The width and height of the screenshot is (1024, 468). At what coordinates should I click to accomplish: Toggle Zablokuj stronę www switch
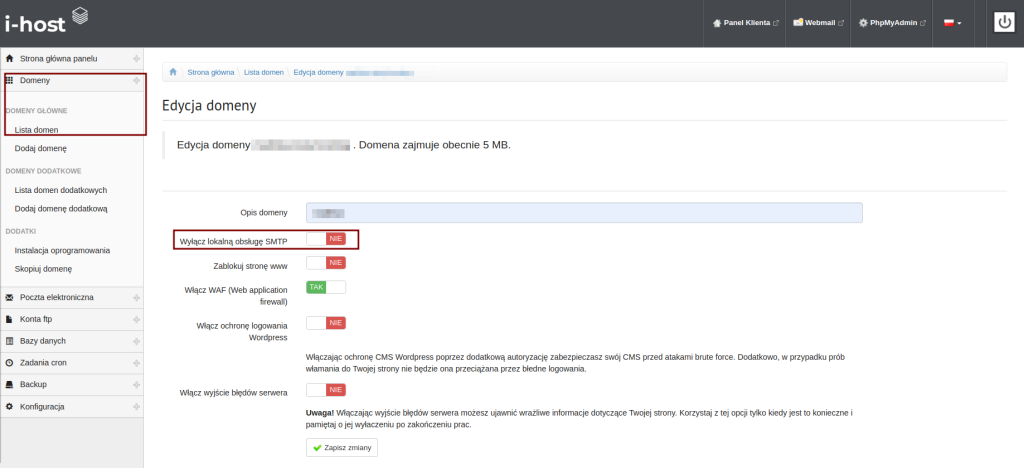[325, 263]
